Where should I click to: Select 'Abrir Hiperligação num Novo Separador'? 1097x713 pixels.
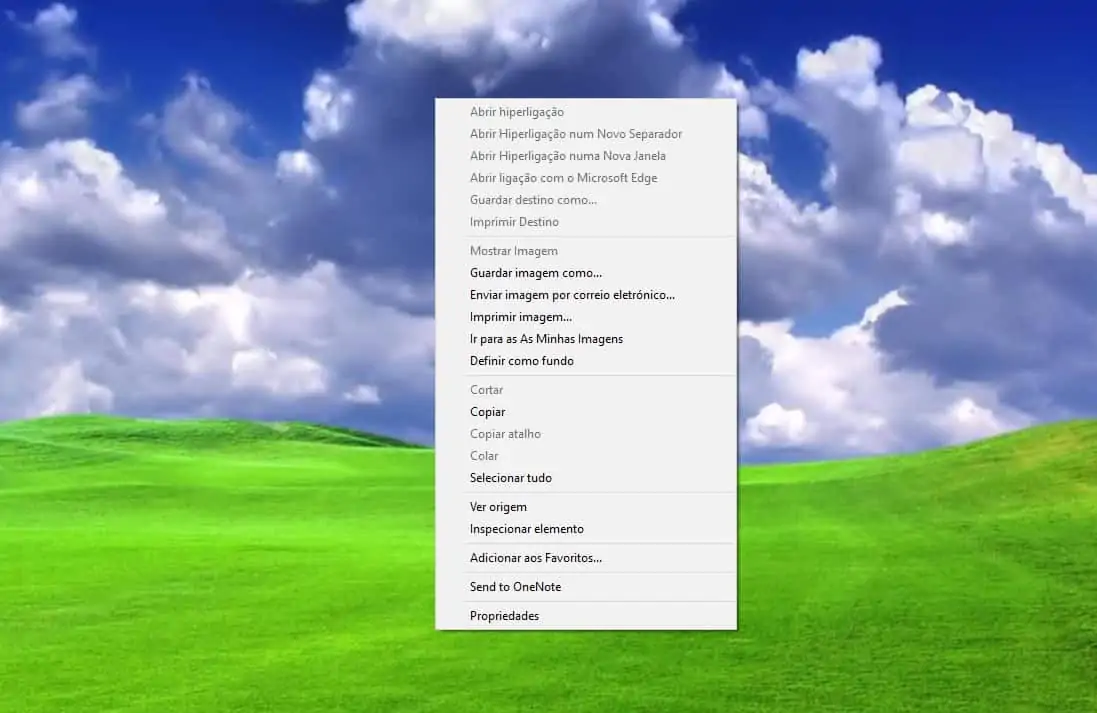coord(586,134)
